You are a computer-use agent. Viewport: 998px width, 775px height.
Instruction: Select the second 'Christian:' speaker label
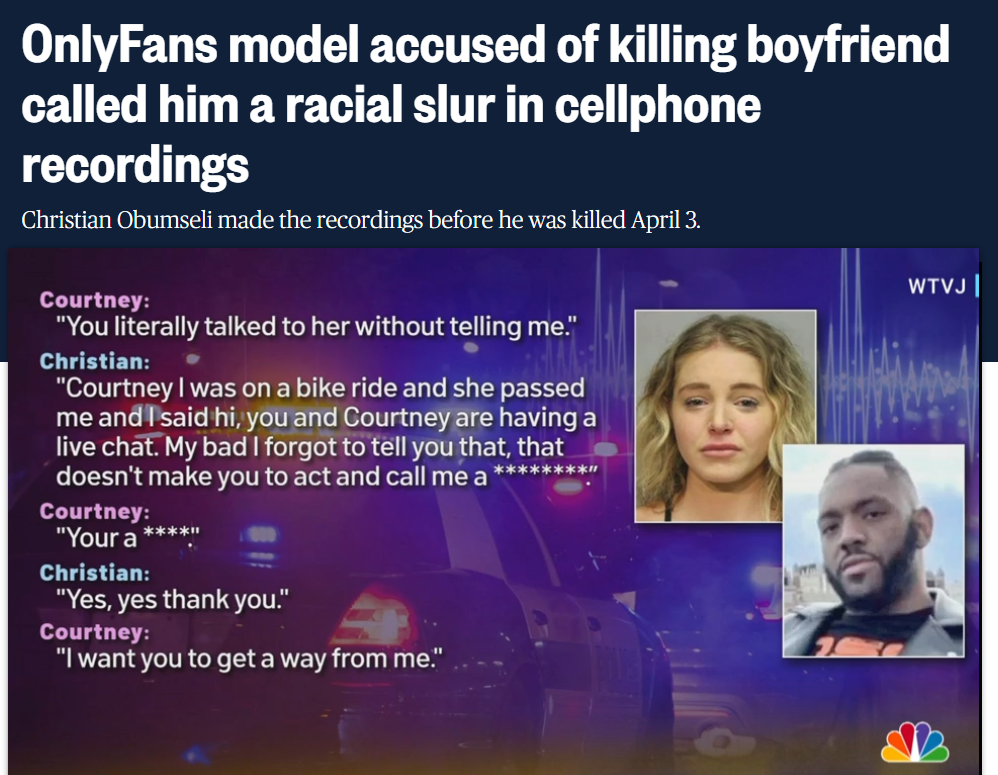95,573
